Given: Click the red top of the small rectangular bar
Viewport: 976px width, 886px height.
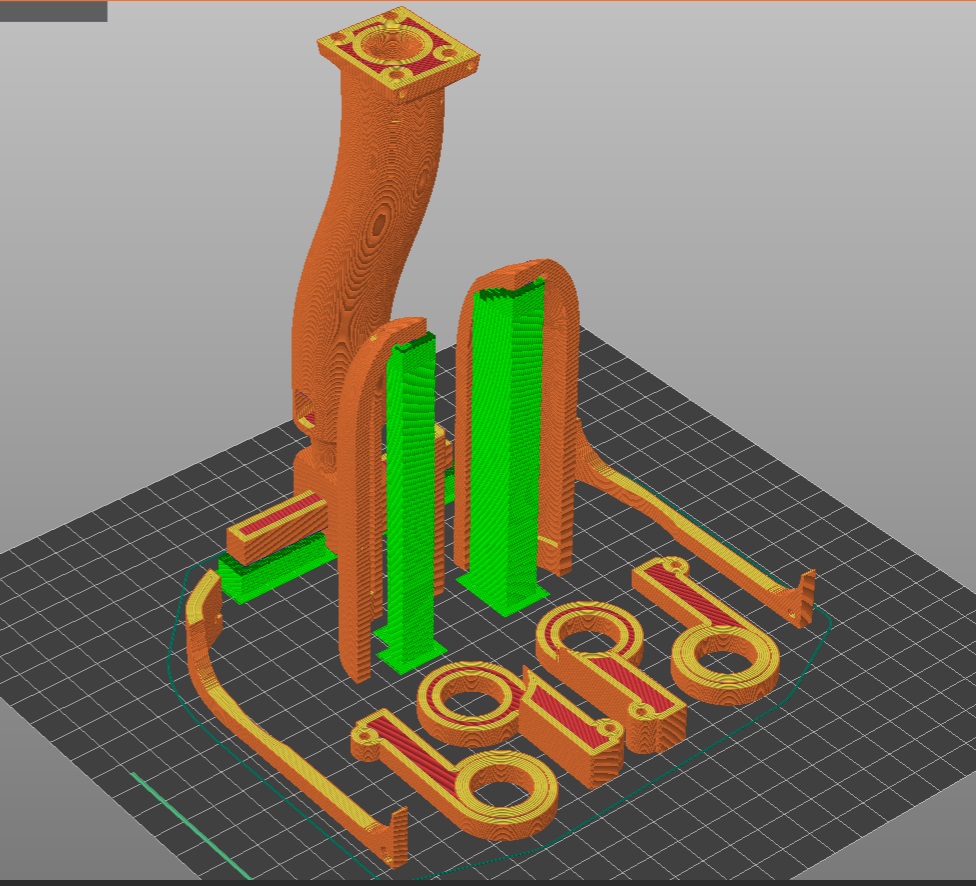Looking at the screenshot, I should pos(276,516).
